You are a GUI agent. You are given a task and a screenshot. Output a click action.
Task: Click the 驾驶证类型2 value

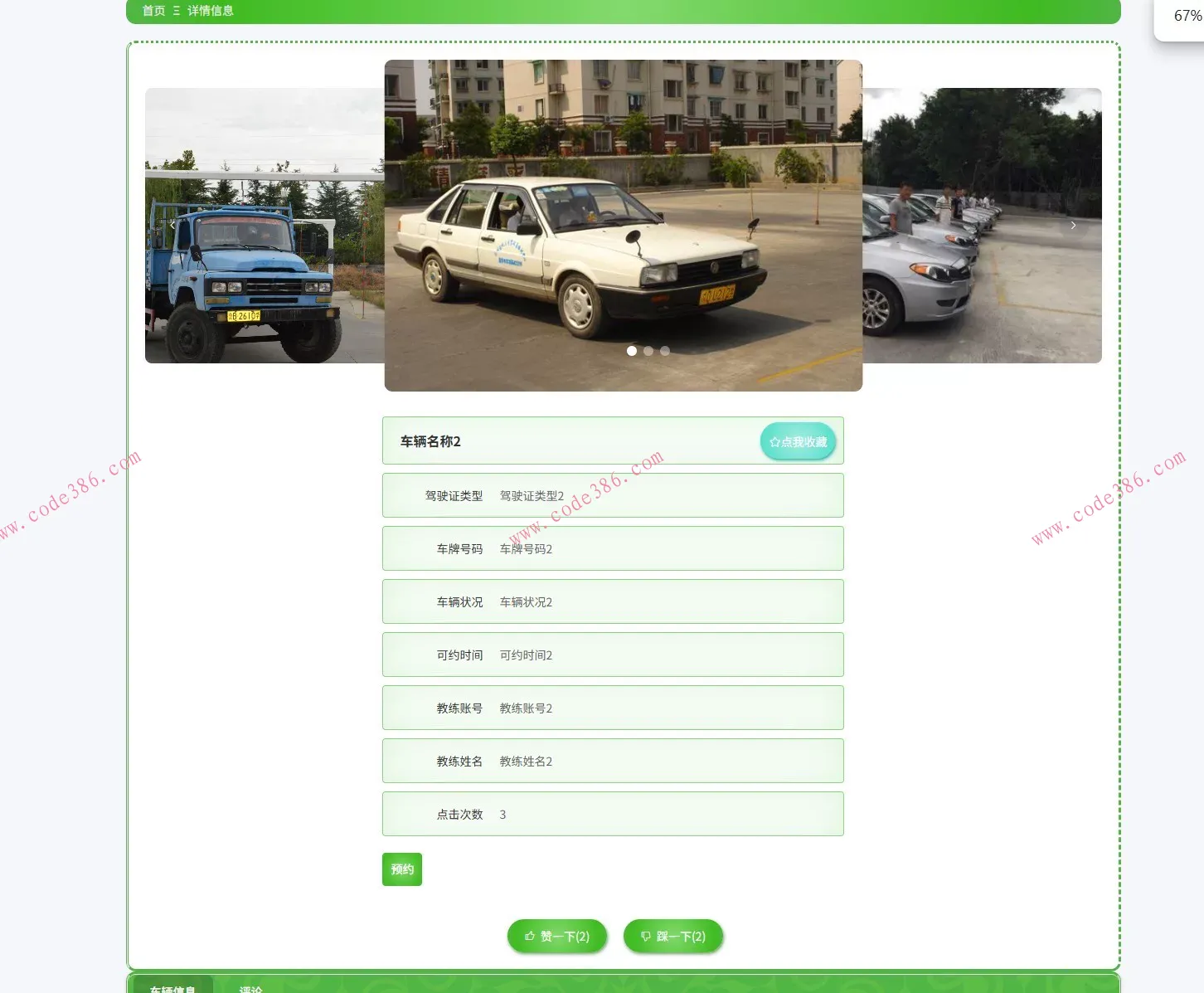532,496
